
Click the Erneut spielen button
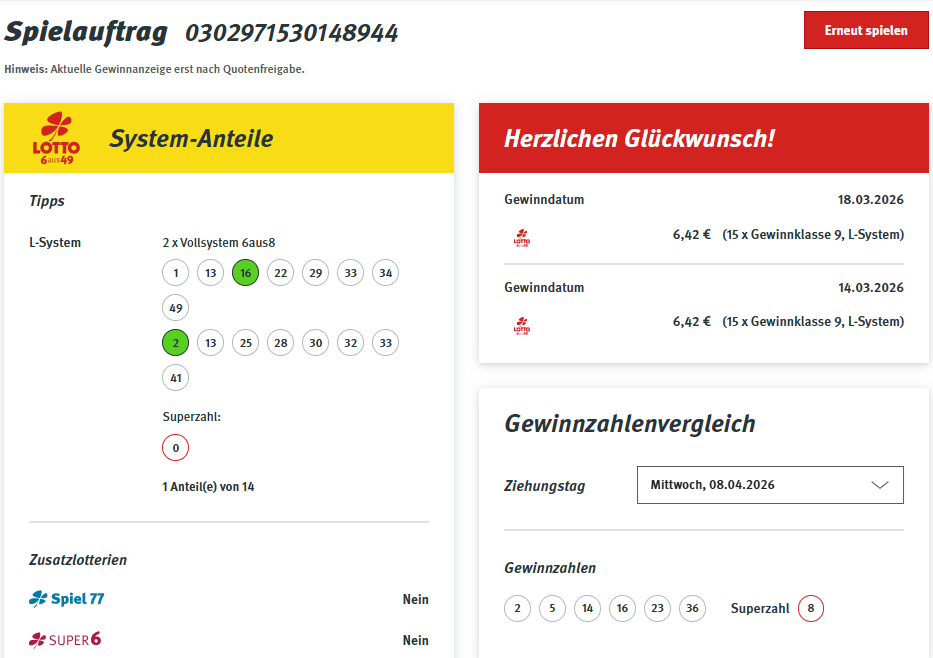click(x=865, y=30)
